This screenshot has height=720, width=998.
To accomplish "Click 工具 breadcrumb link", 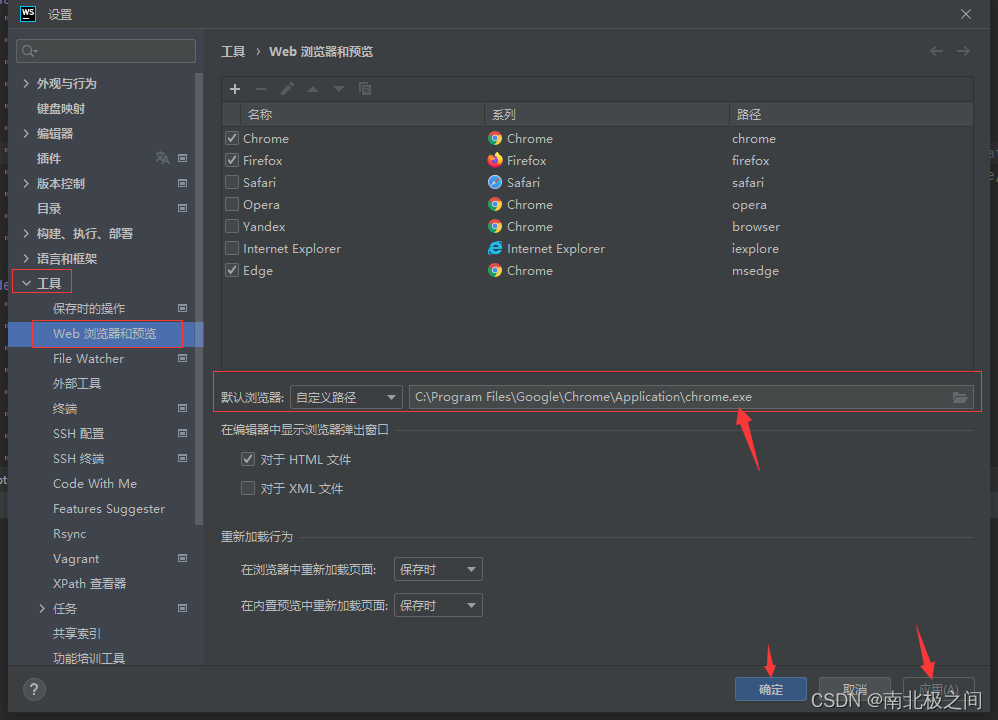I will tap(233, 52).
